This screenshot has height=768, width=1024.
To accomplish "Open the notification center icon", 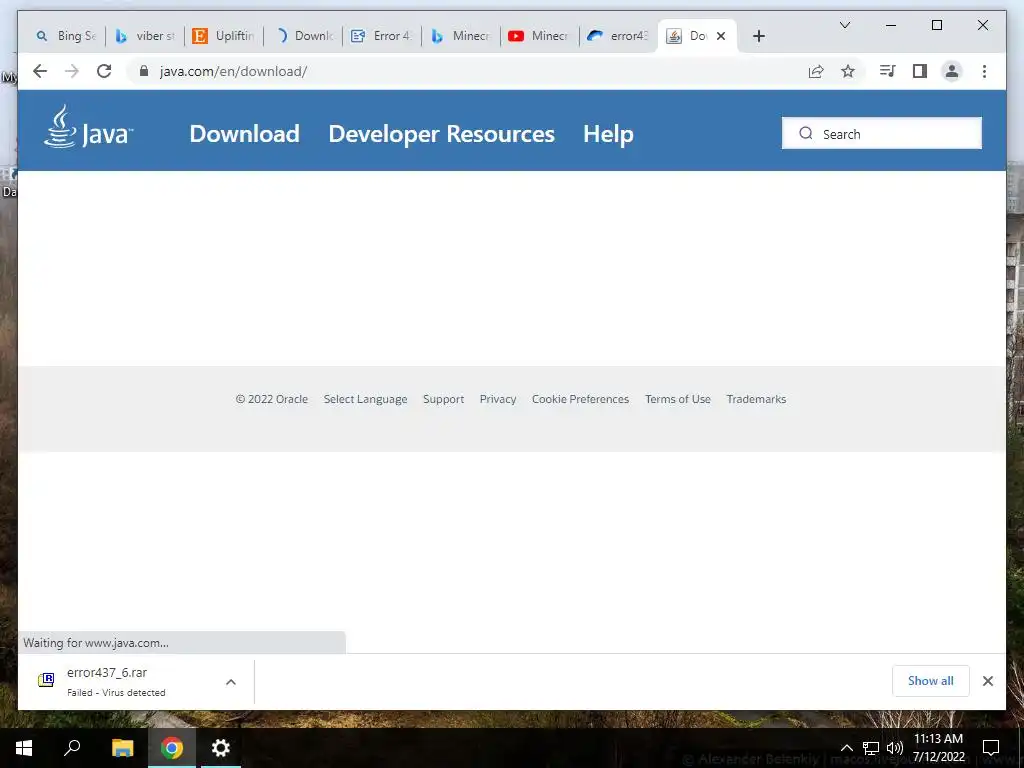I will 991,748.
